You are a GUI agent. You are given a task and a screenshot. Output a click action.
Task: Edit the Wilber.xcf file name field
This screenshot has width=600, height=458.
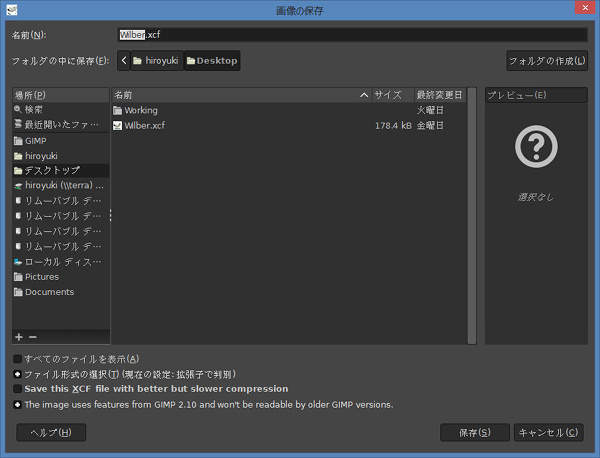[x=352, y=35]
